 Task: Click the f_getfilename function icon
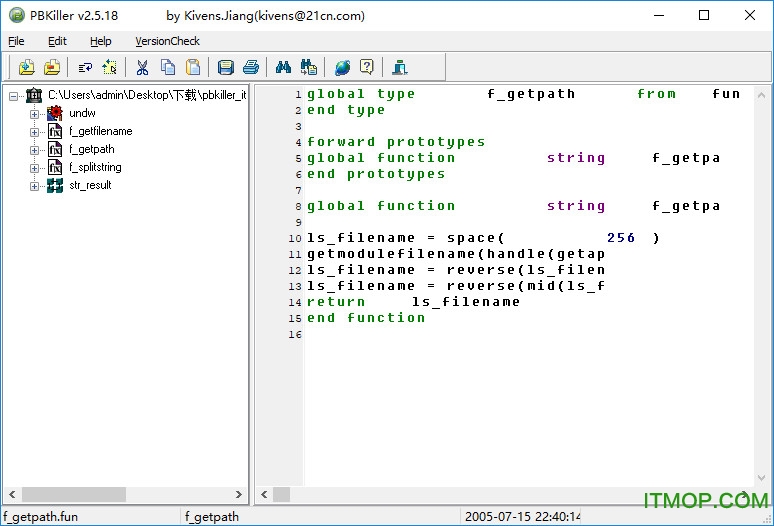[55, 131]
